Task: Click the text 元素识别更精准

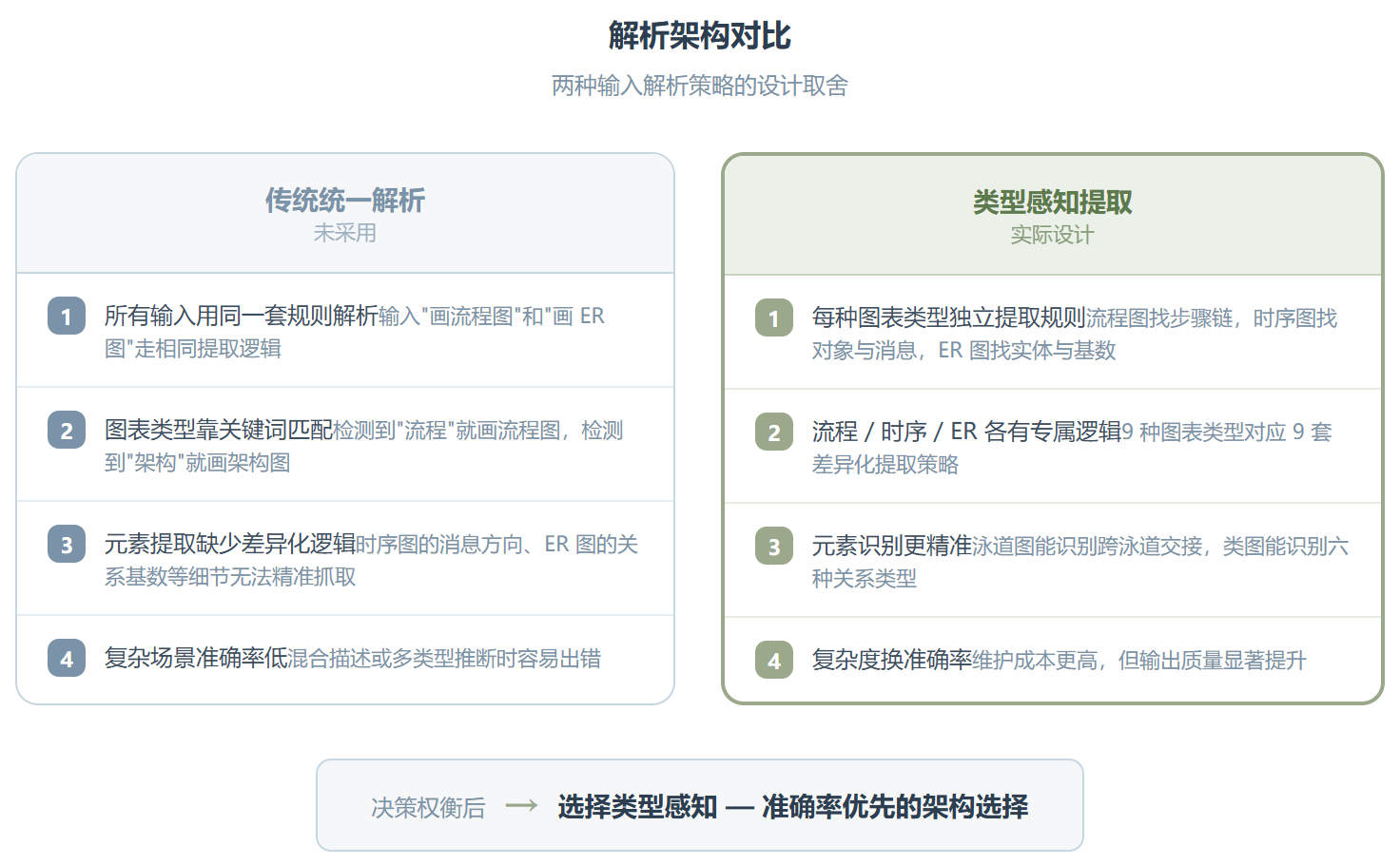Action: pyautogui.click(x=892, y=546)
